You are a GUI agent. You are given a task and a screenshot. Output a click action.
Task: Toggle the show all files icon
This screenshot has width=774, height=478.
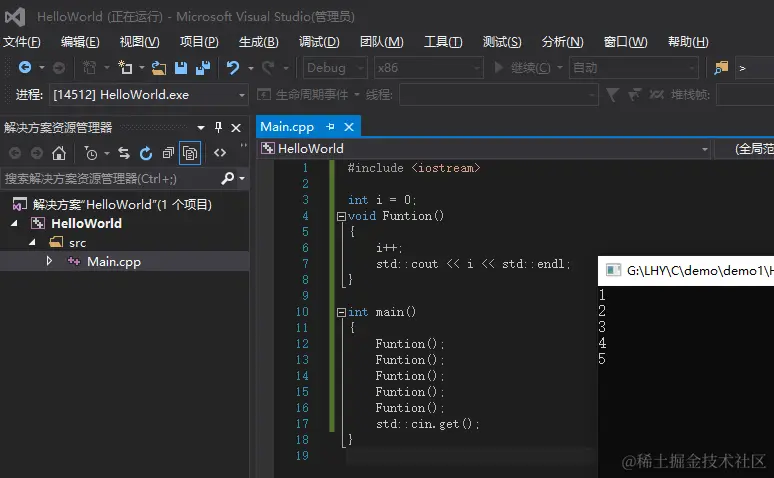(x=190, y=153)
